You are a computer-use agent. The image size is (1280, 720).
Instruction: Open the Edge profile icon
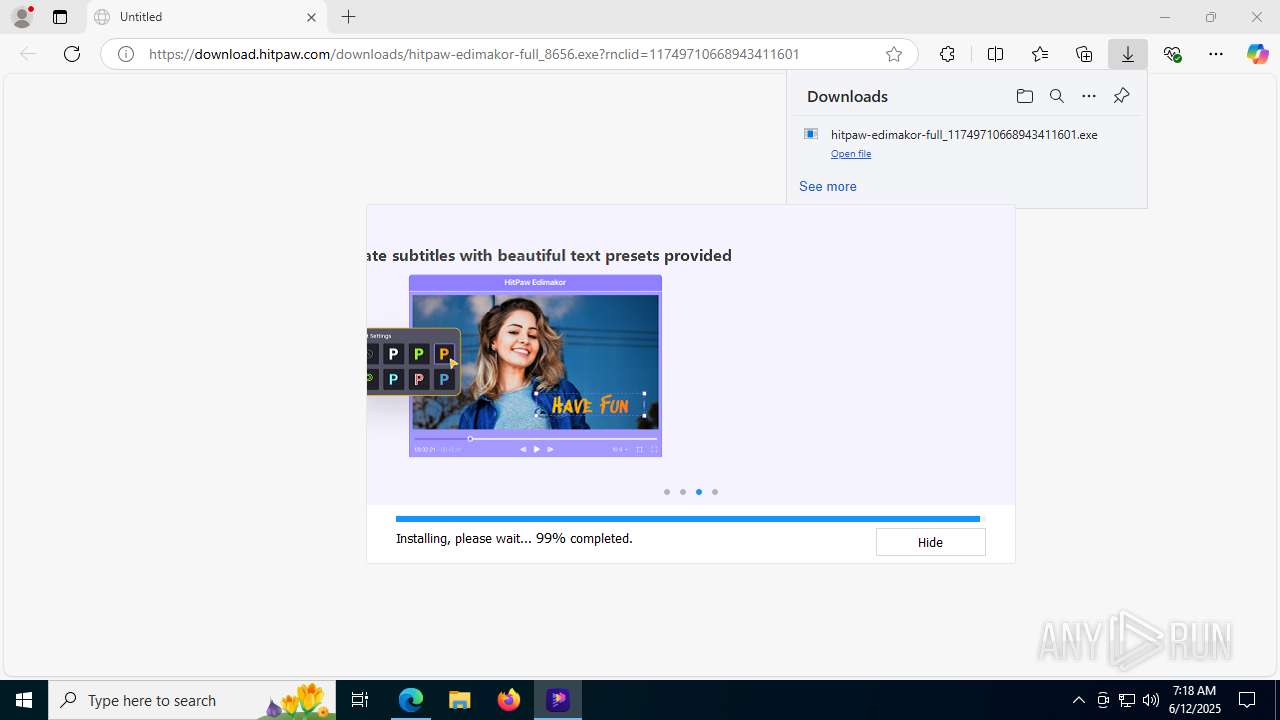22,17
